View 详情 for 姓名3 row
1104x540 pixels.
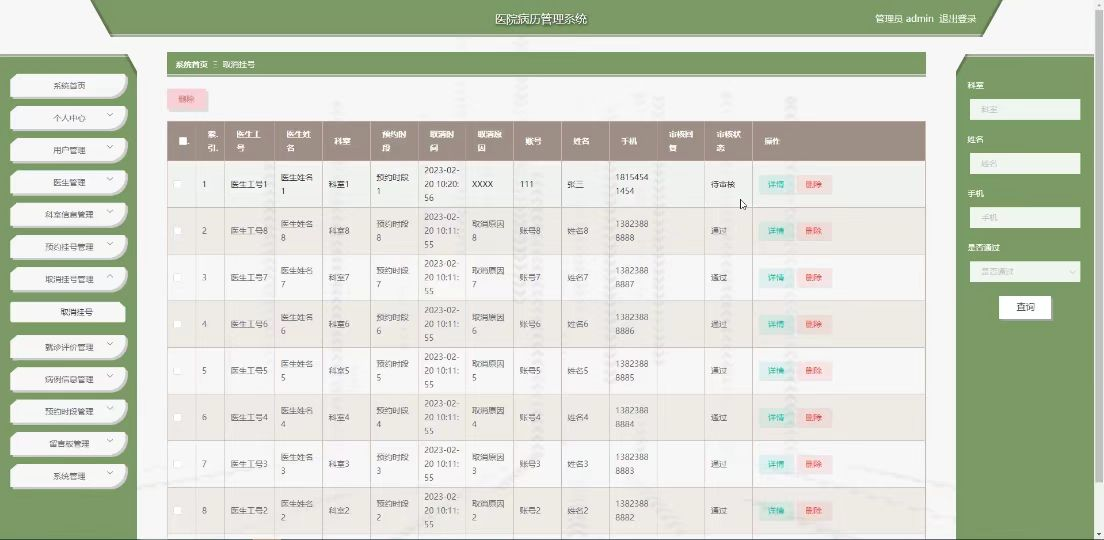(776, 464)
